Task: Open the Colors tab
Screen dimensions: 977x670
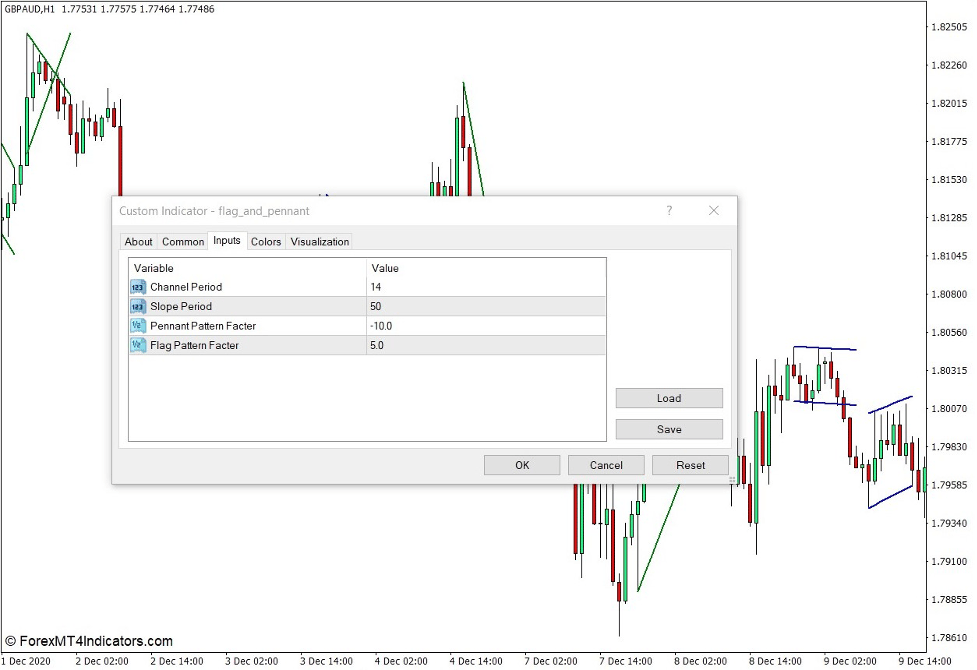Action: (265, 241)
